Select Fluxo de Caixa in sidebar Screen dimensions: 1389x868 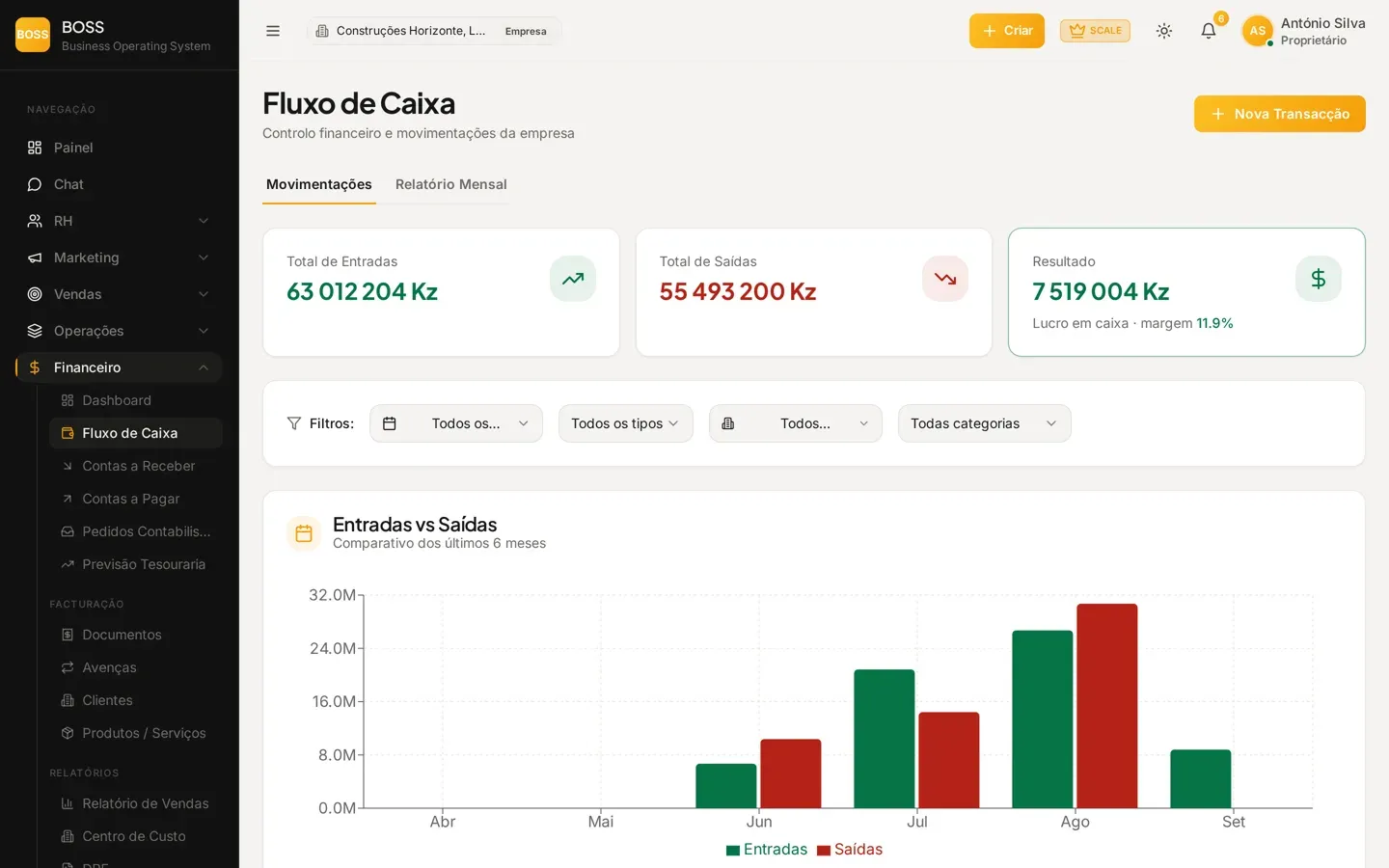click(136, 433)
